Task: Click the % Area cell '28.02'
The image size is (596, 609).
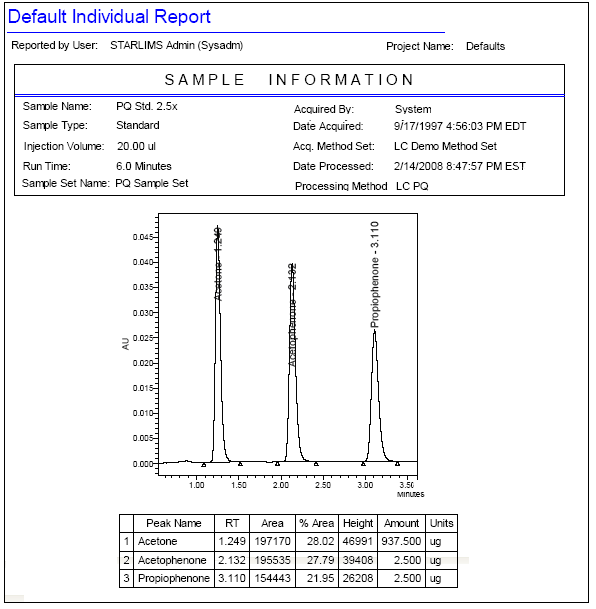Action: pos(317,541)
